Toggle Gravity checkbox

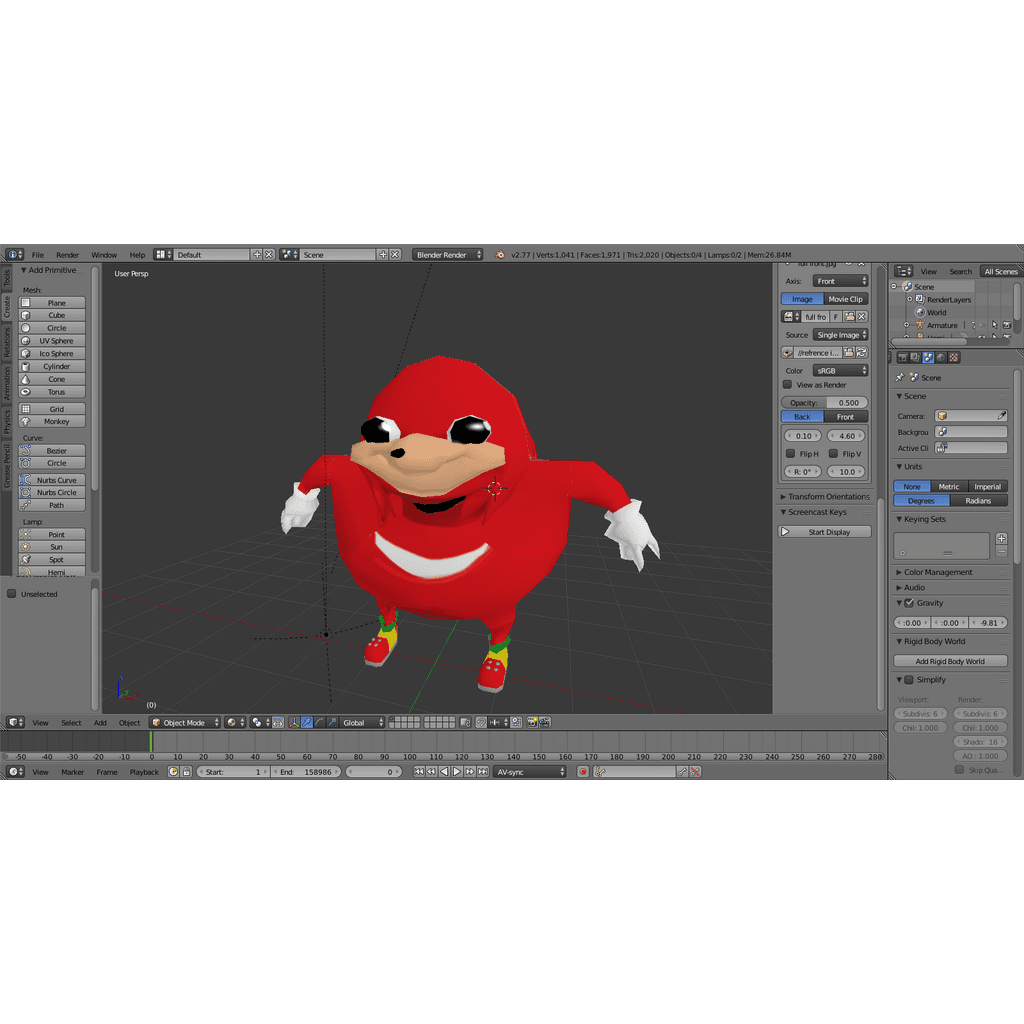tap(908, 603)
